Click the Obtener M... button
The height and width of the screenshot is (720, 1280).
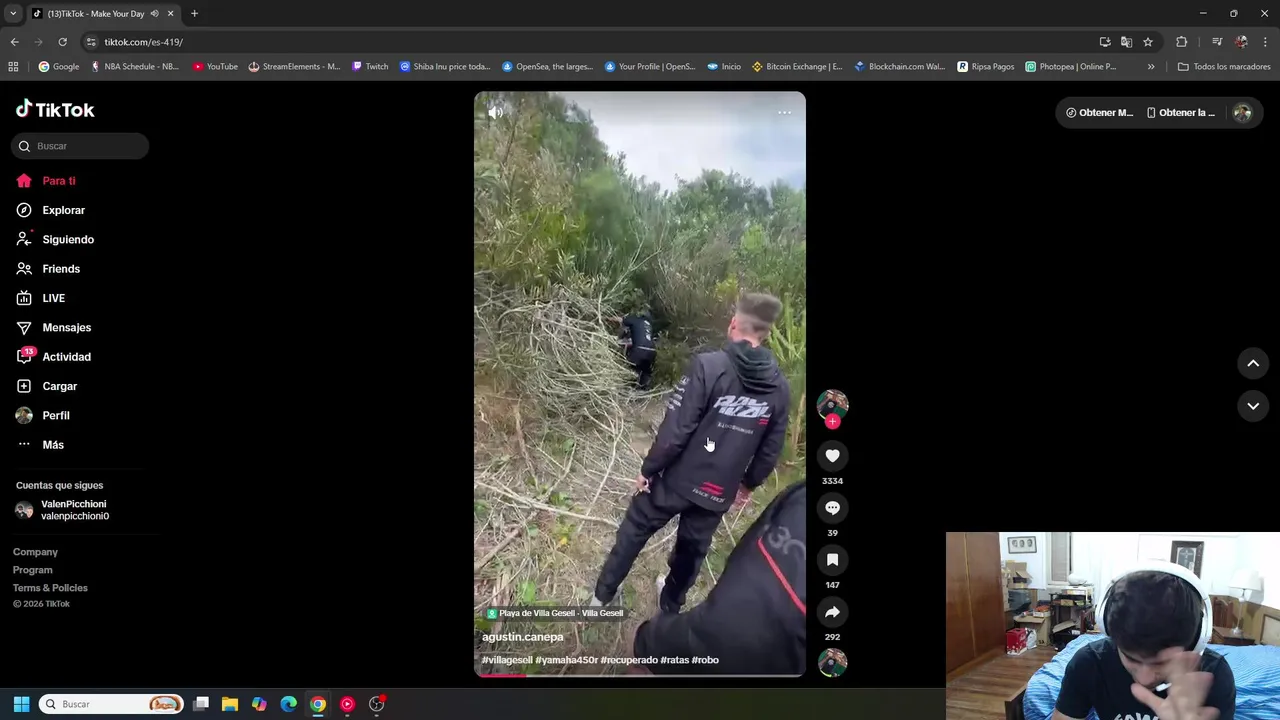coord(1099,113)
